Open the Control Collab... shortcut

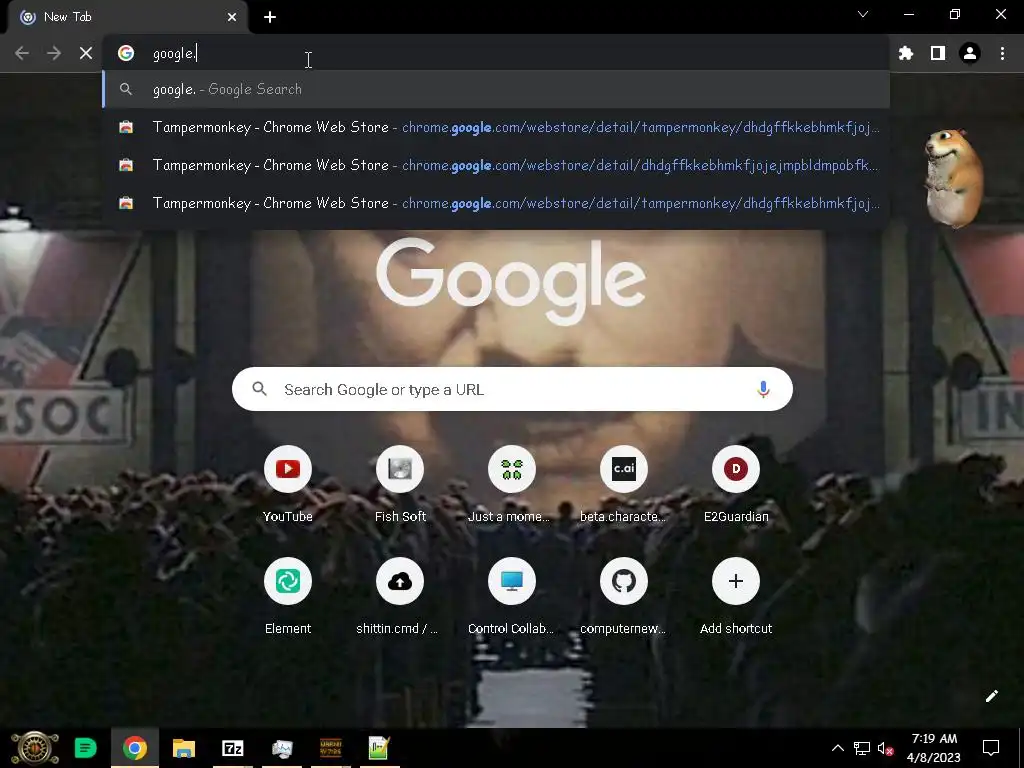click(x=512, y=597)
